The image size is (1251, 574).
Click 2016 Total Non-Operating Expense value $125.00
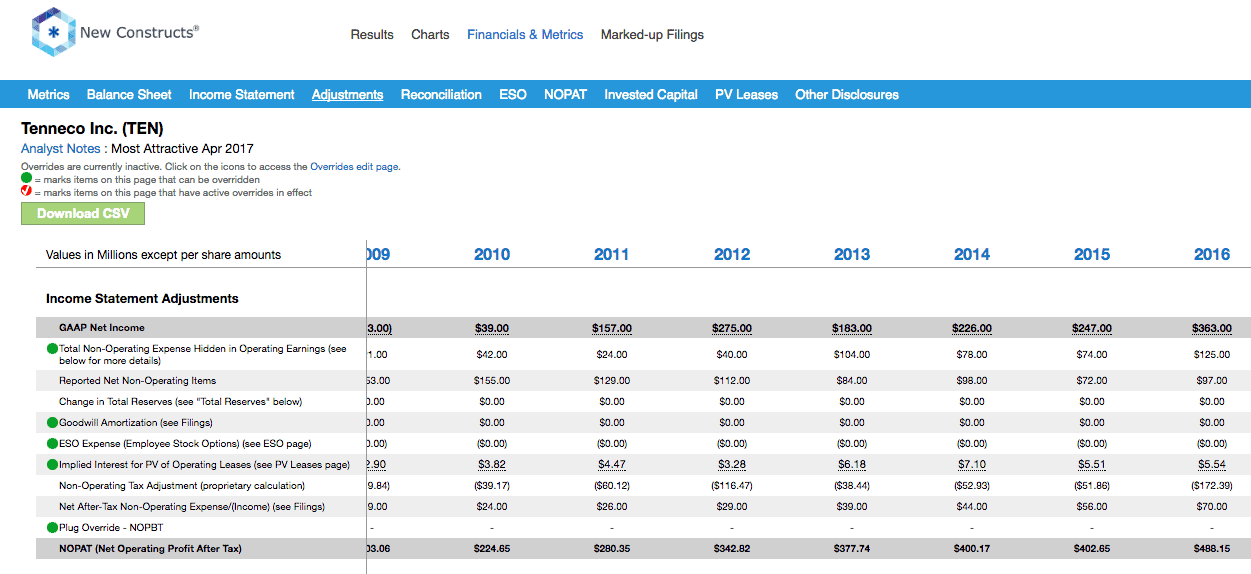[1212, 354]
